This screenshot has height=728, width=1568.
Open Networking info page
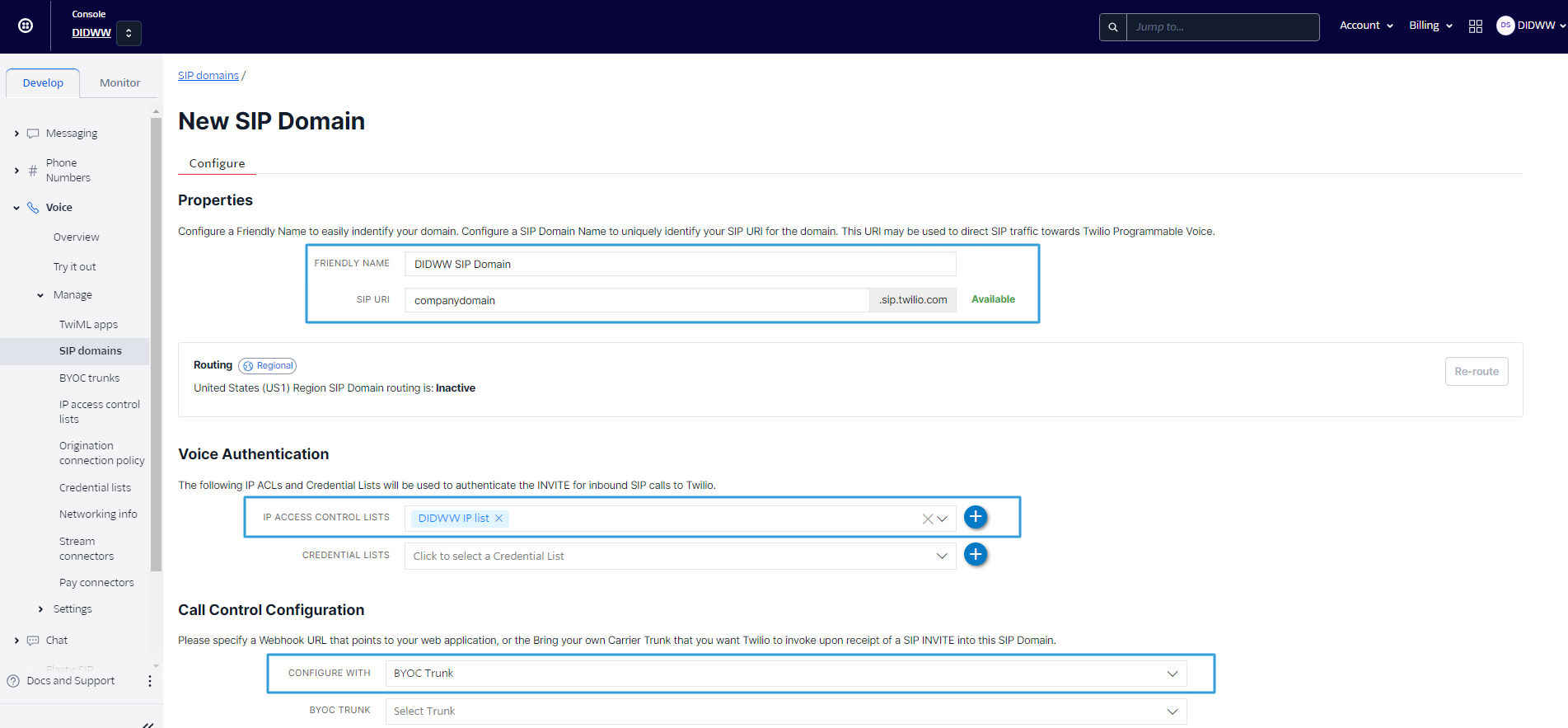pos(99,514)
